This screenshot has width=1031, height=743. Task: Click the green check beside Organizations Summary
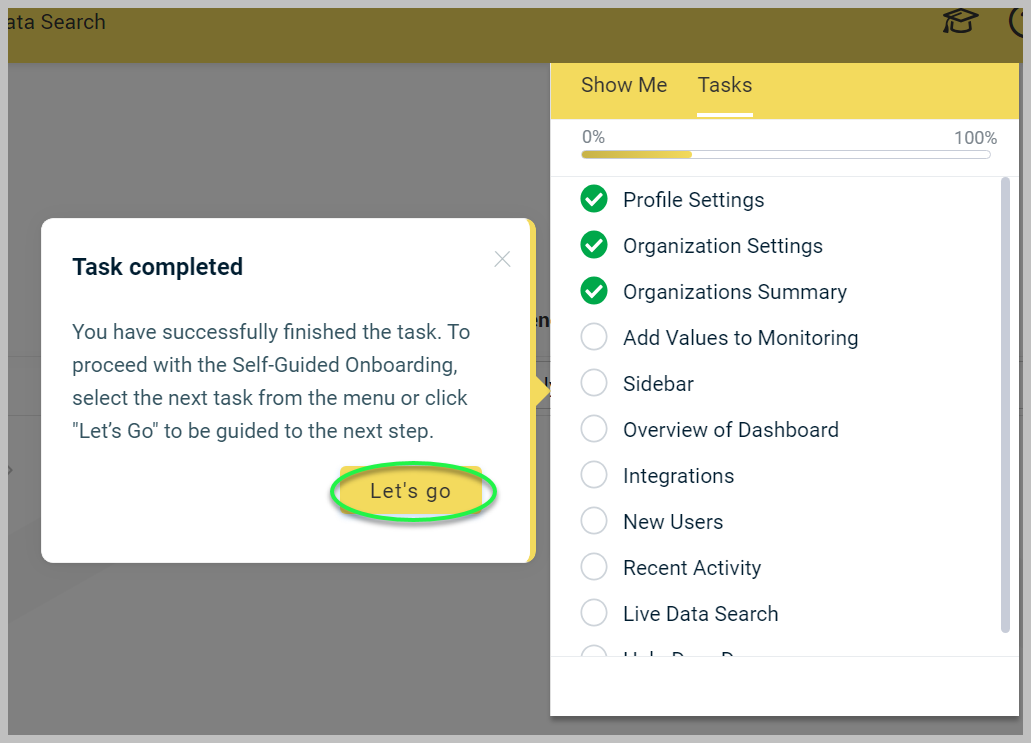click(x=594, y=291)
